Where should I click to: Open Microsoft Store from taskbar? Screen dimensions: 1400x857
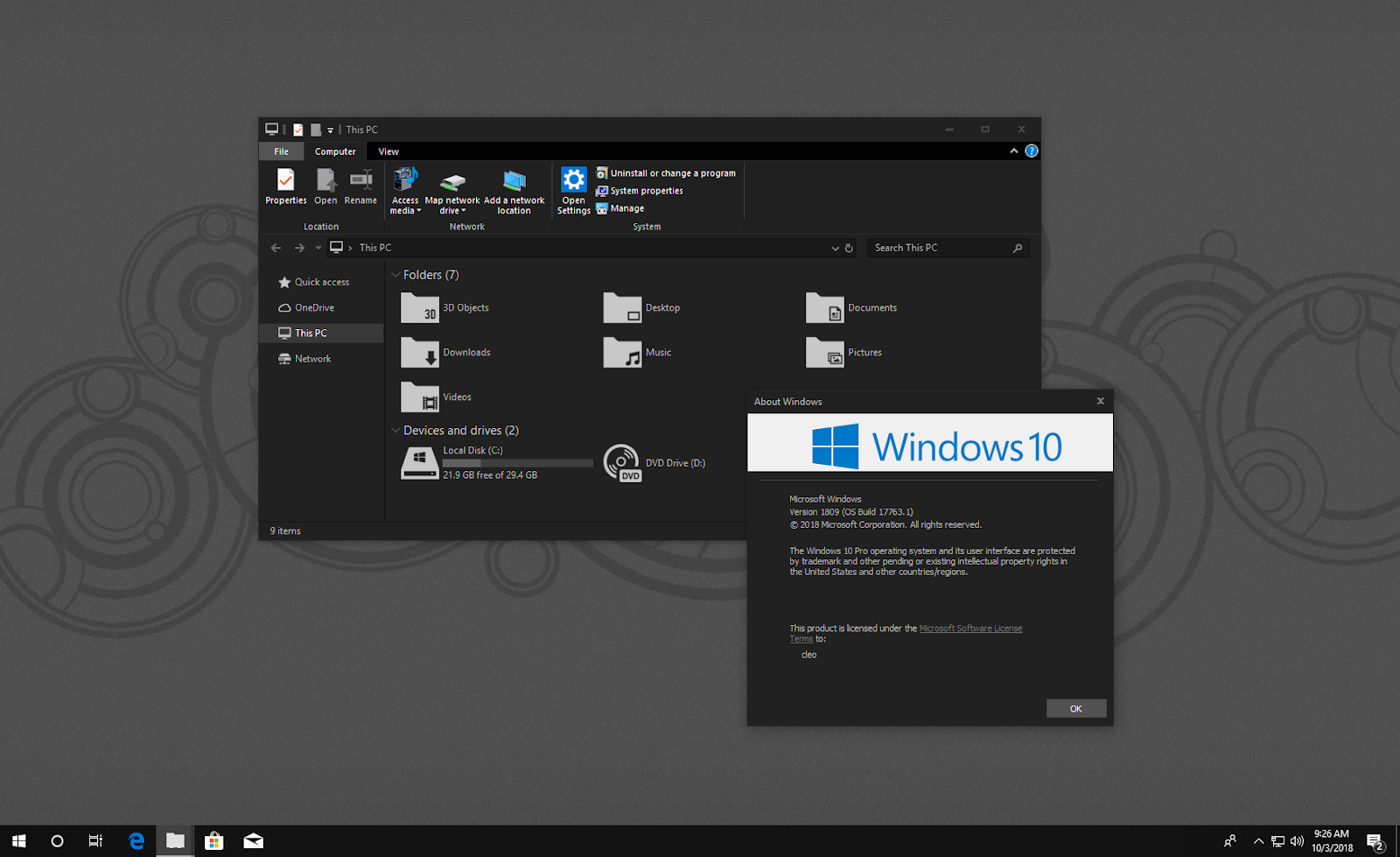(213, 841)
